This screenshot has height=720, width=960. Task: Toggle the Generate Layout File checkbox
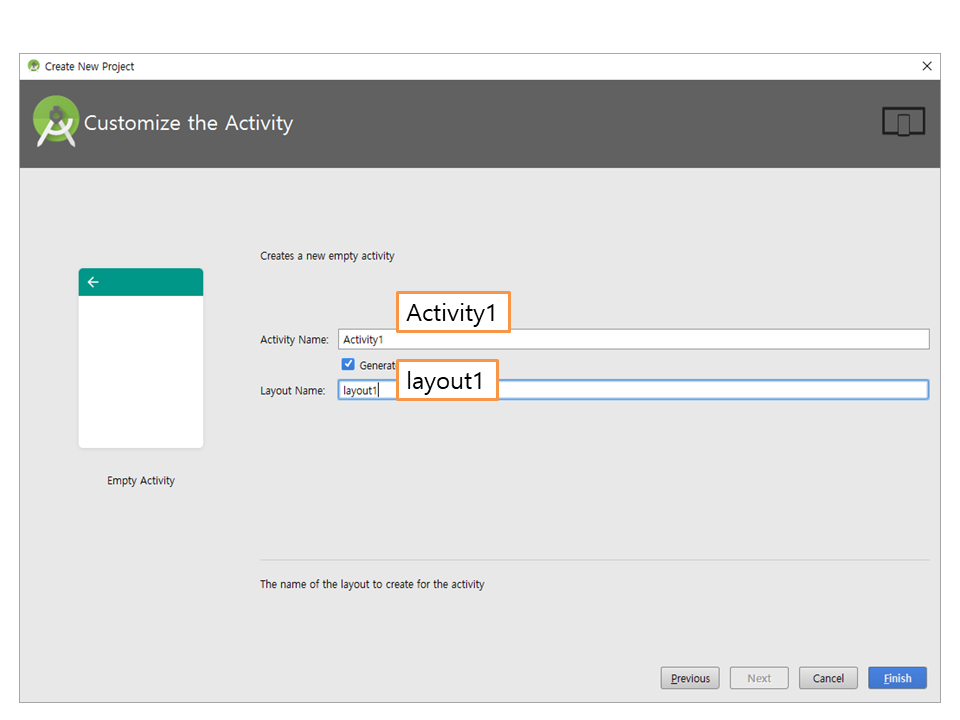pos(348,365)
